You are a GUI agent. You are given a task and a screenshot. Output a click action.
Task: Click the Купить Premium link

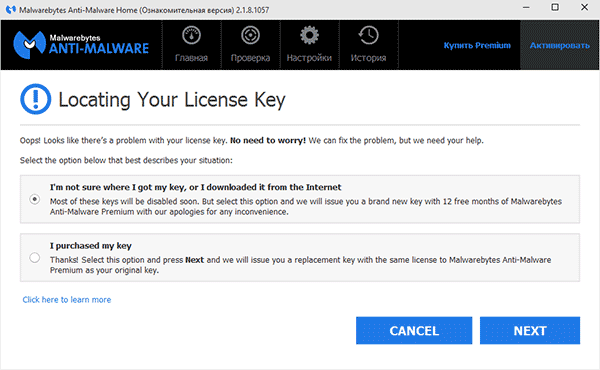coord(477,46)
